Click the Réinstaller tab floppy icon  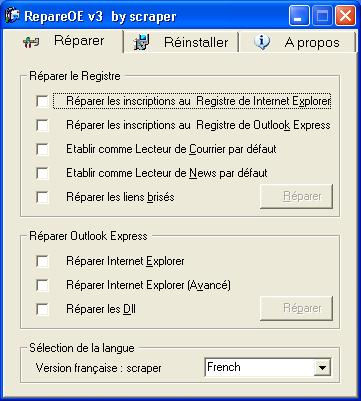click(141, 42)
